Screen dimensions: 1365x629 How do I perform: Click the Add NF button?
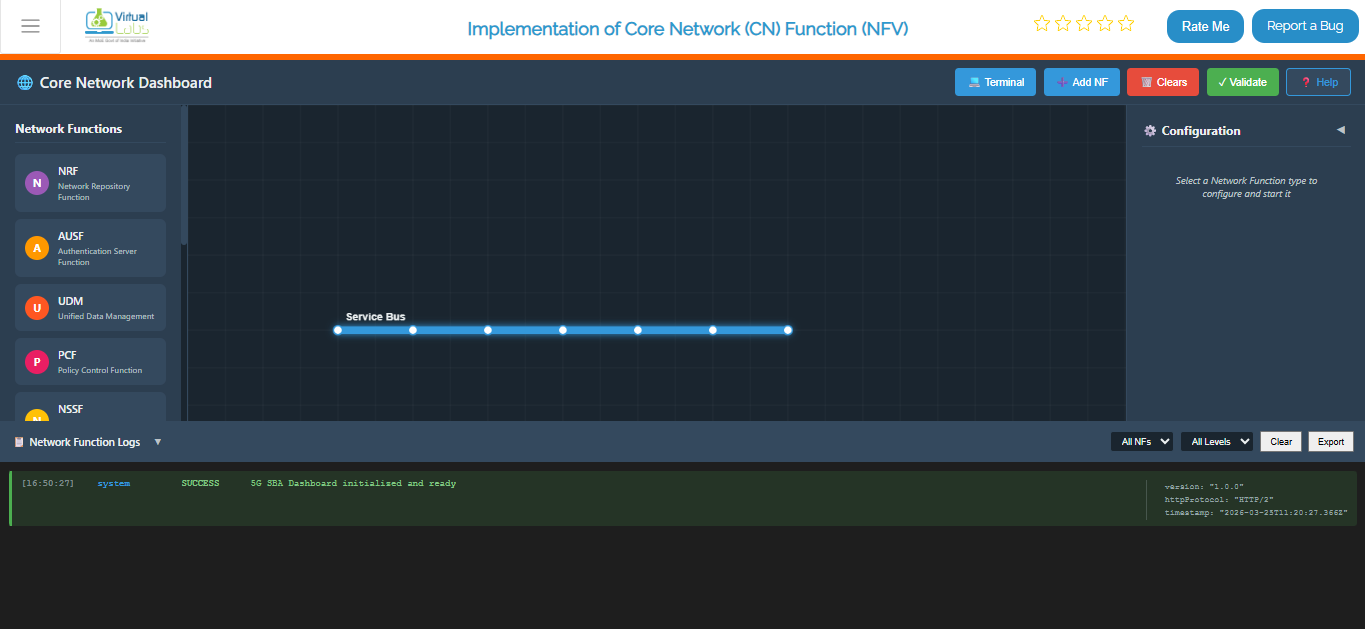point(1082,82)
